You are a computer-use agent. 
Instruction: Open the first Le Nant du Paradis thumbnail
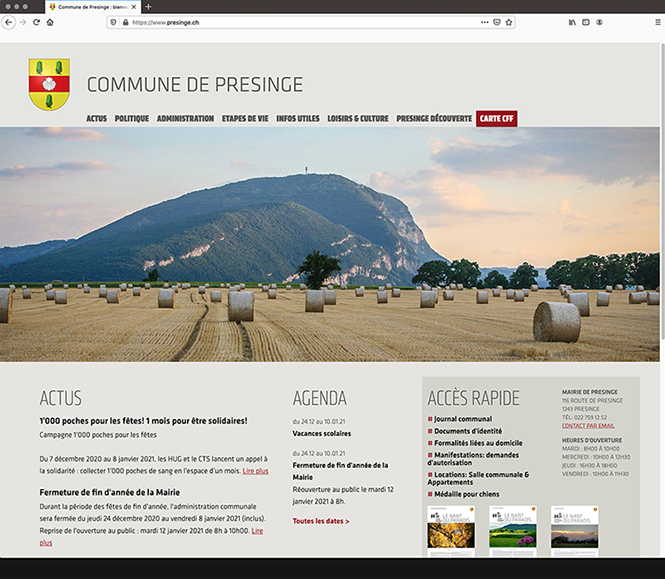point(451,528)
